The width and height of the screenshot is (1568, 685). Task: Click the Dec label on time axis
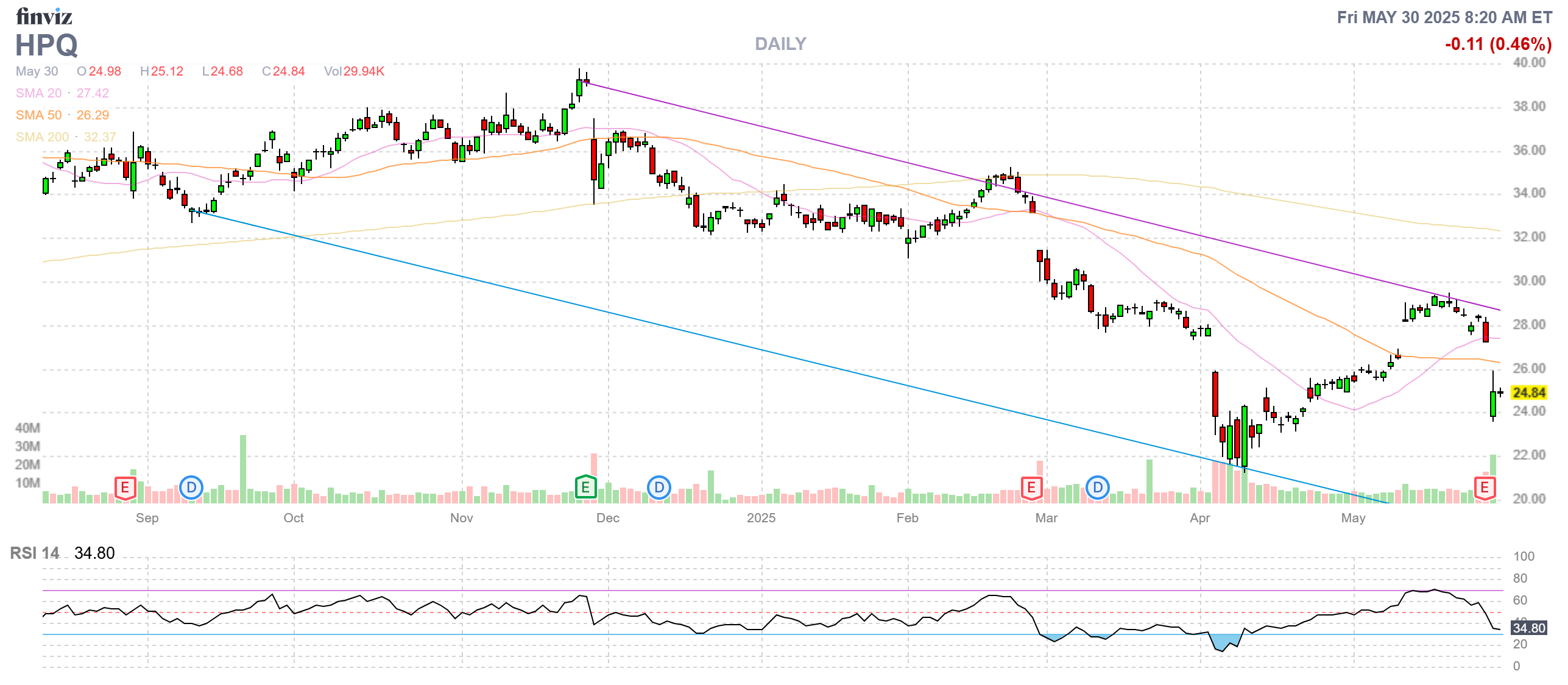point(607,518)
